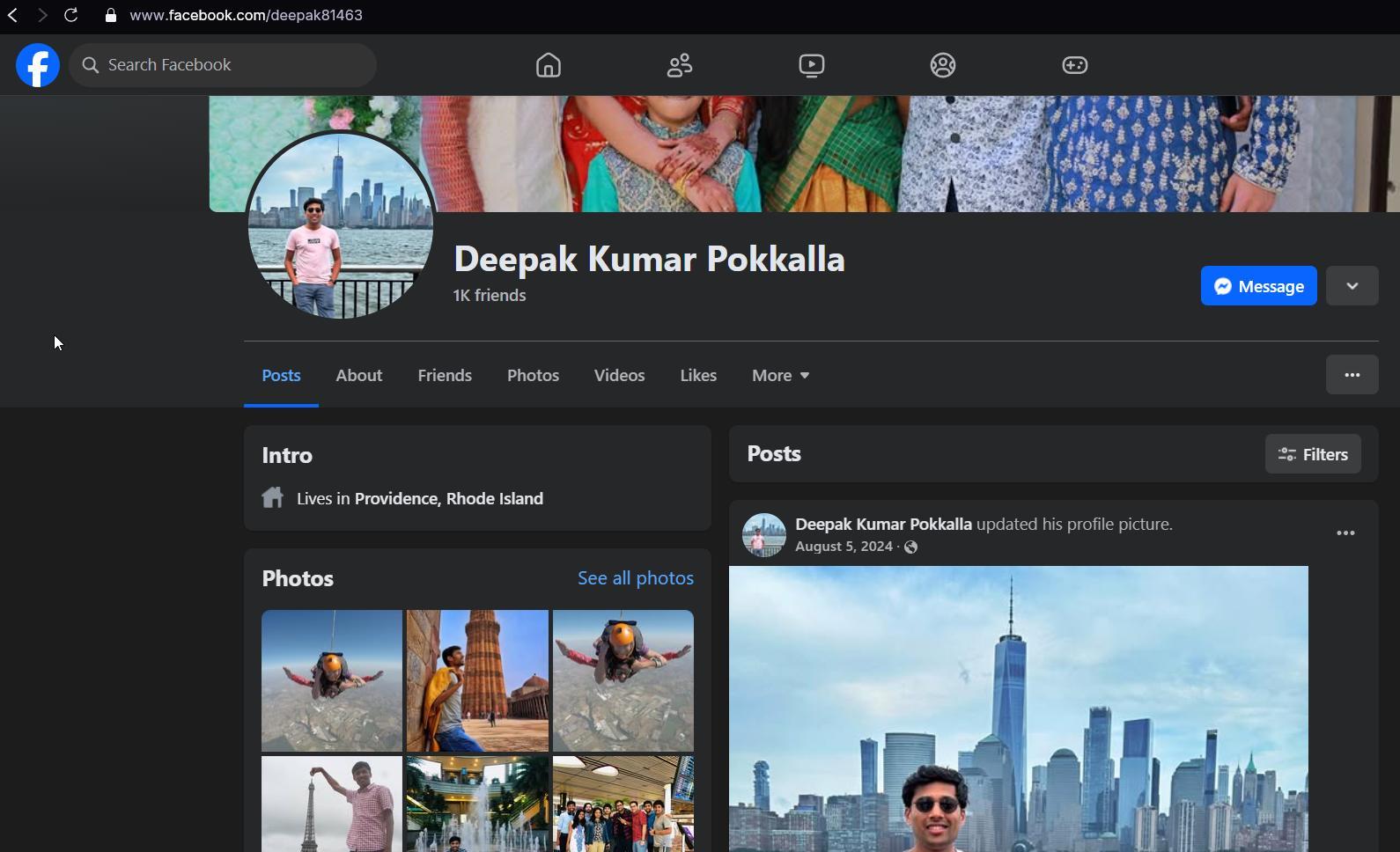Open the large profile picture
This screenshot has width=1400, height=852.
(x=340, y=225)
